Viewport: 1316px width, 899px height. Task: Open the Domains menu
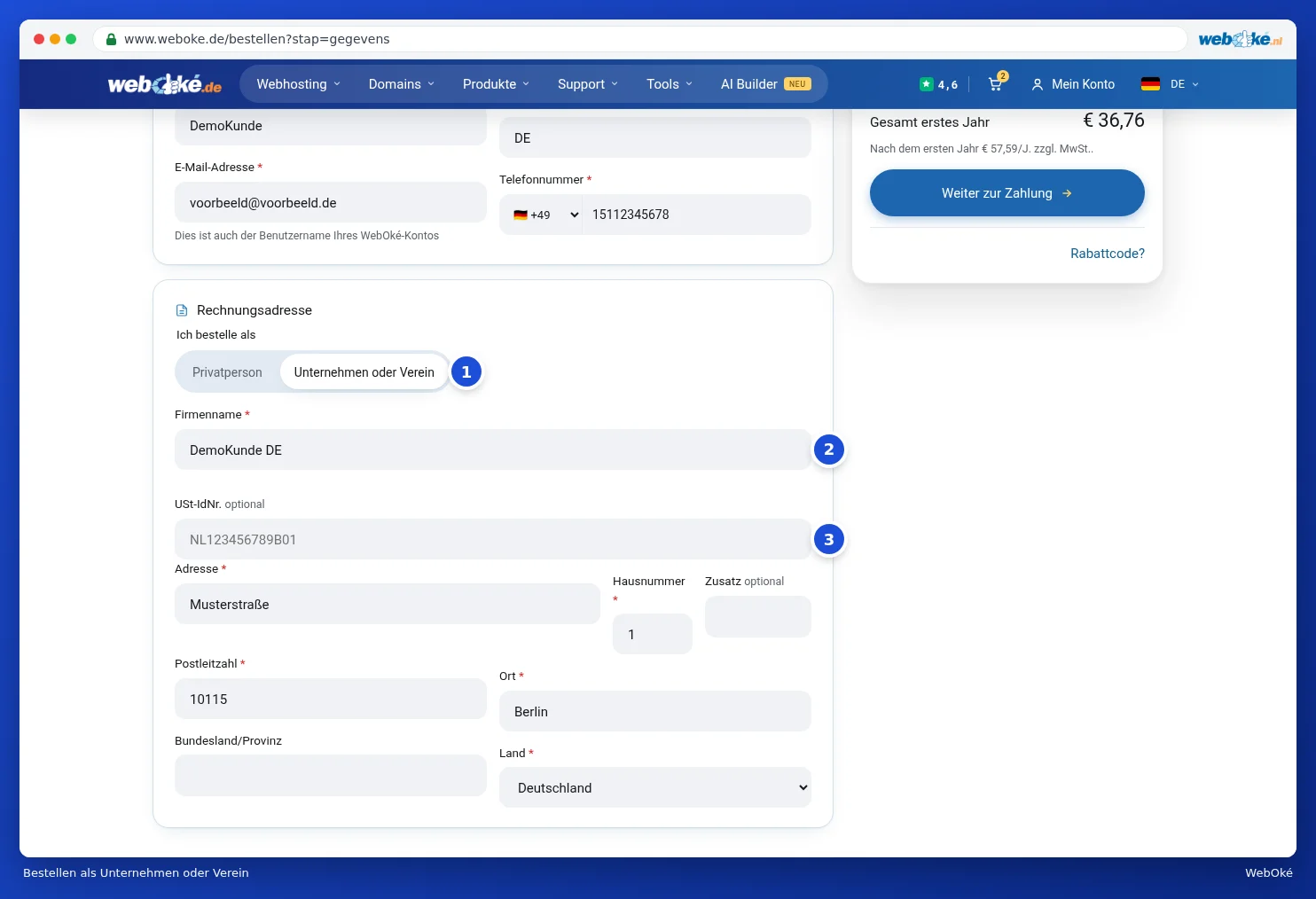click(x=402, y=84)
